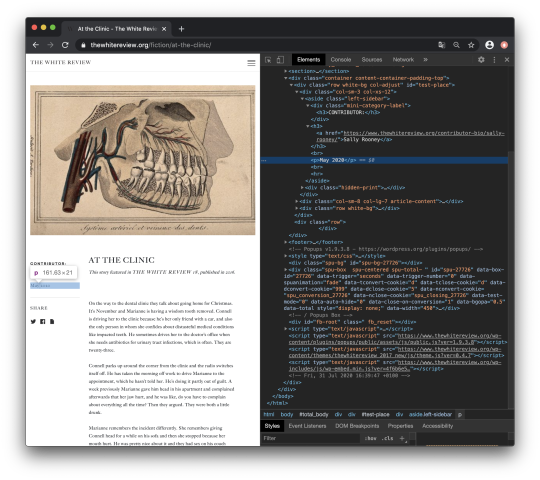Click the Styles filter input field
The height and width of the screenshot is (480, 540).
point(311,438)
